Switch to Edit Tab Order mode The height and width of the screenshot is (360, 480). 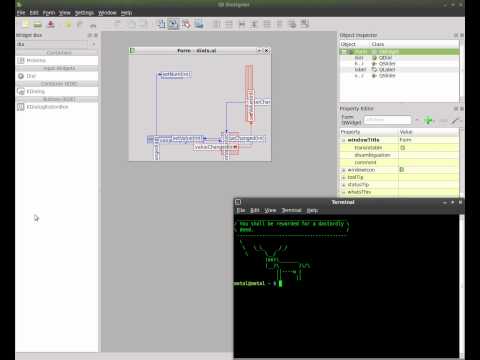pyautogui.click(x=199, y=24)
